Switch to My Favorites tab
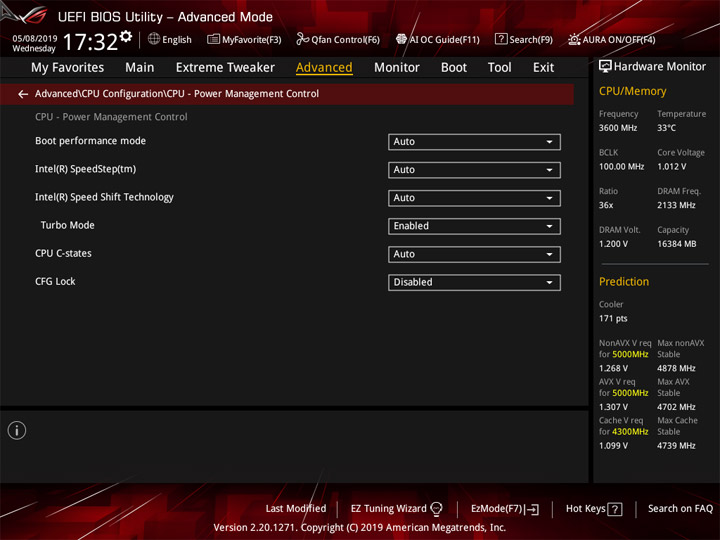 (x=68, y=68)
